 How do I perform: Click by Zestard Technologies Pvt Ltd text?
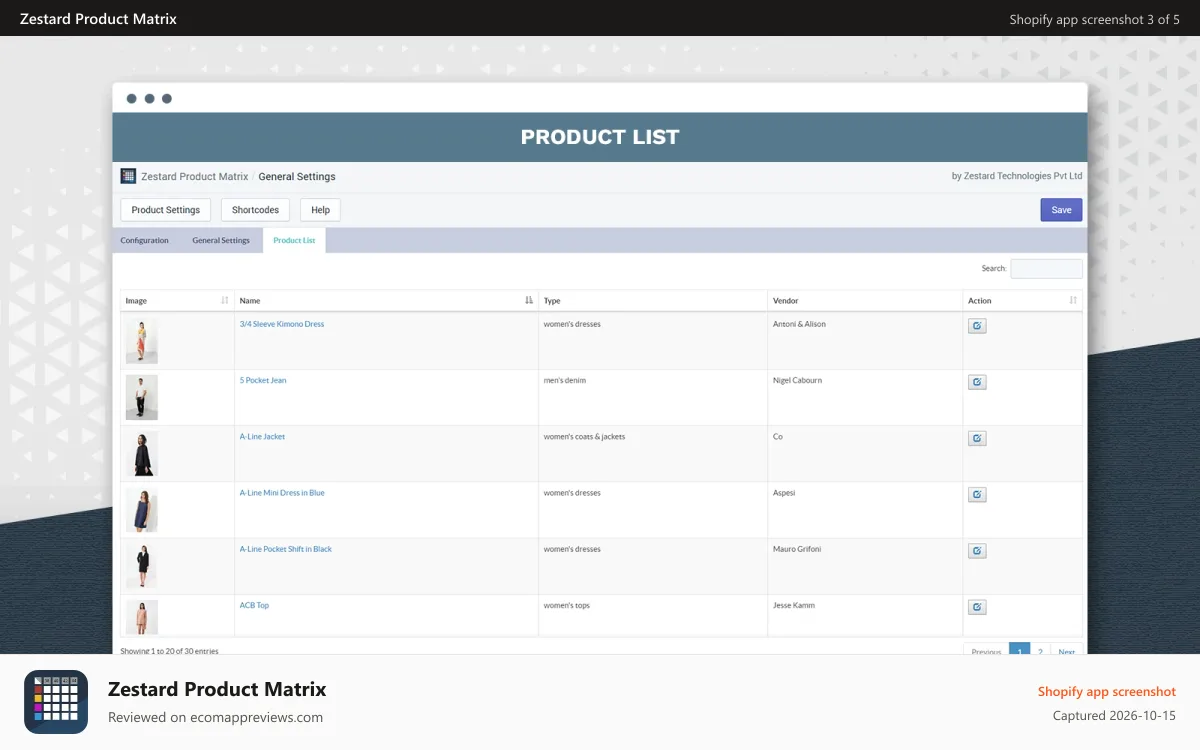[x=1017, y=176]
